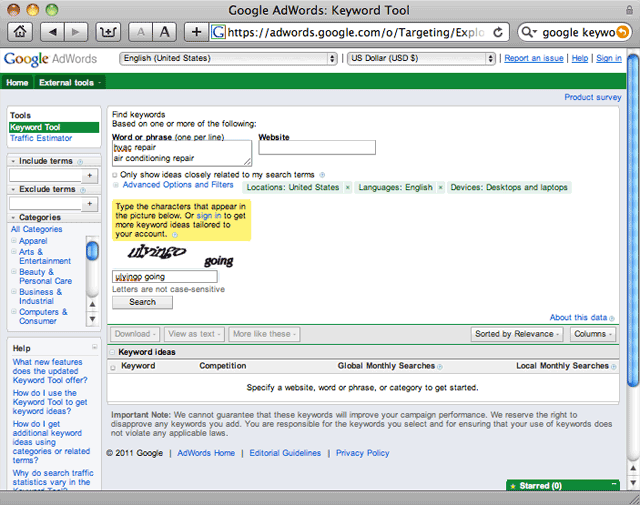Open the More like these menu
640x505 pixels.
[264, 334]
